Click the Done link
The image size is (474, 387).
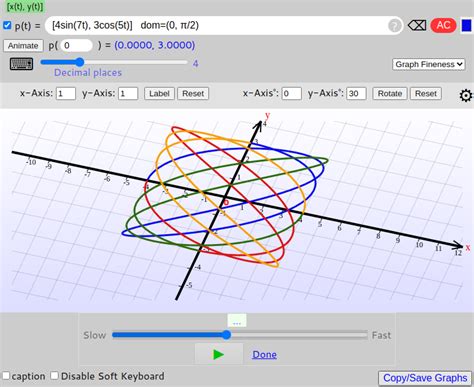tap(264, 354)
